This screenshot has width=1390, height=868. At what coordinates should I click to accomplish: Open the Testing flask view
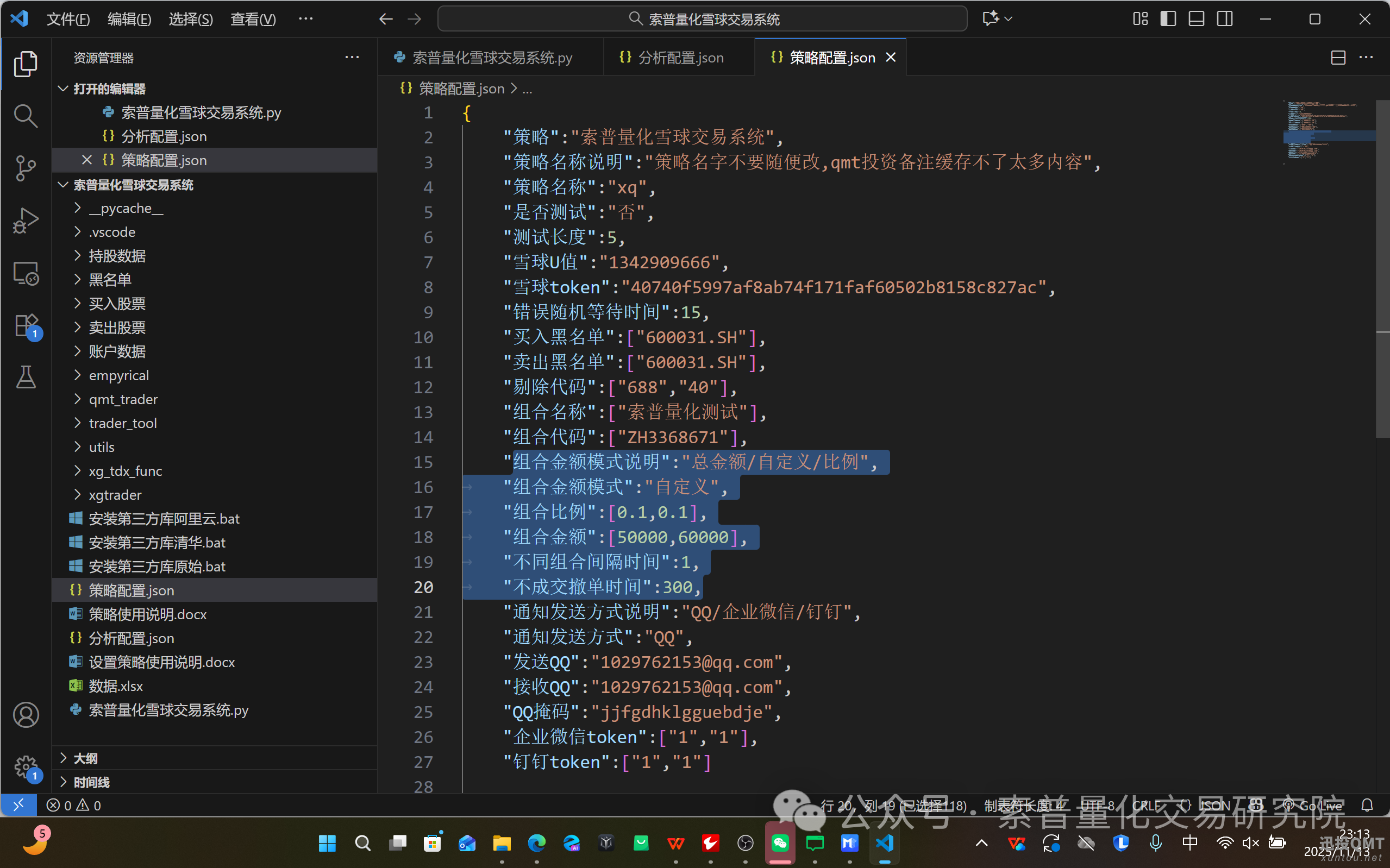point(25,377)
